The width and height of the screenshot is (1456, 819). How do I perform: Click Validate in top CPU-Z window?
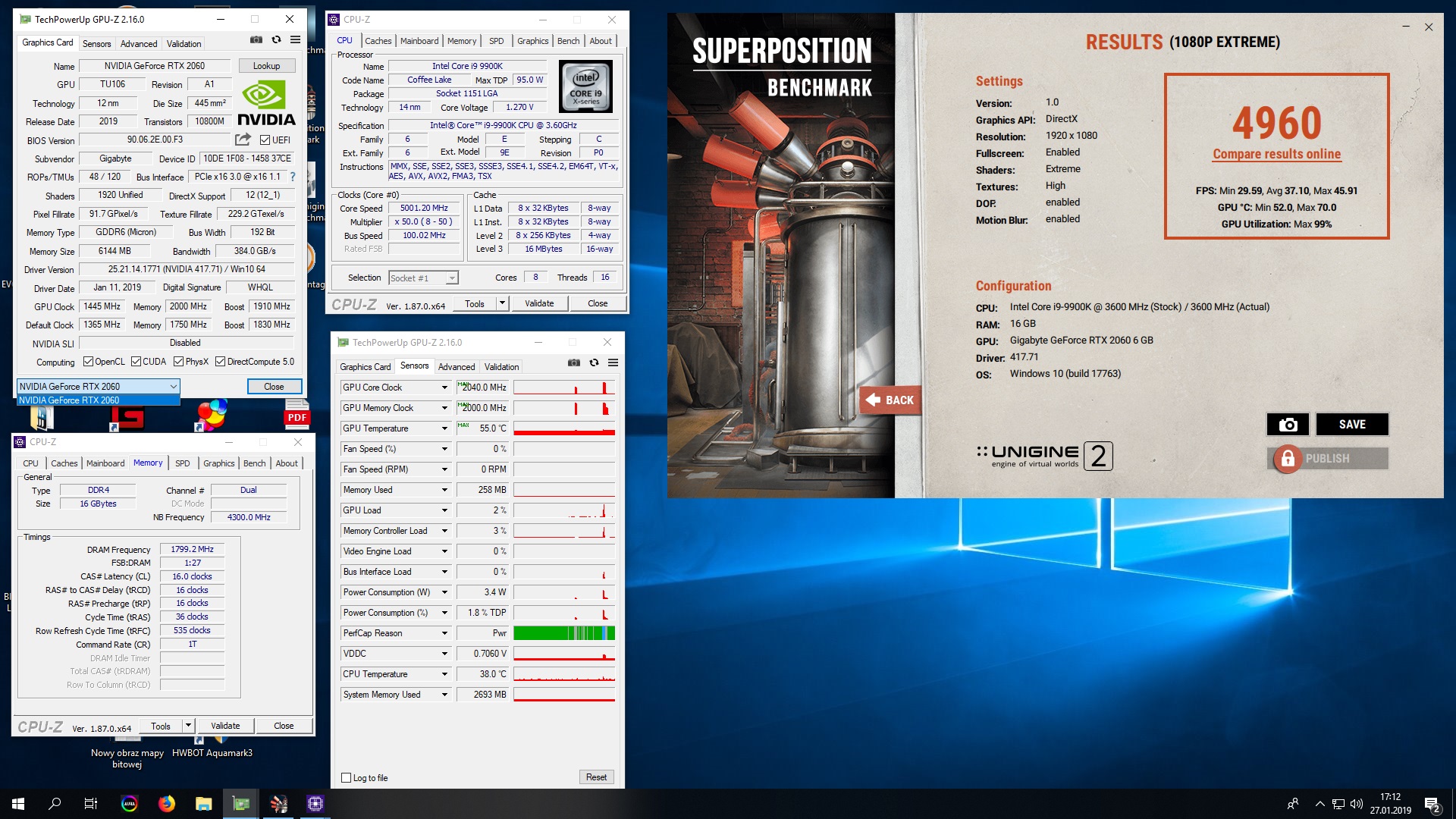point(539,303)
